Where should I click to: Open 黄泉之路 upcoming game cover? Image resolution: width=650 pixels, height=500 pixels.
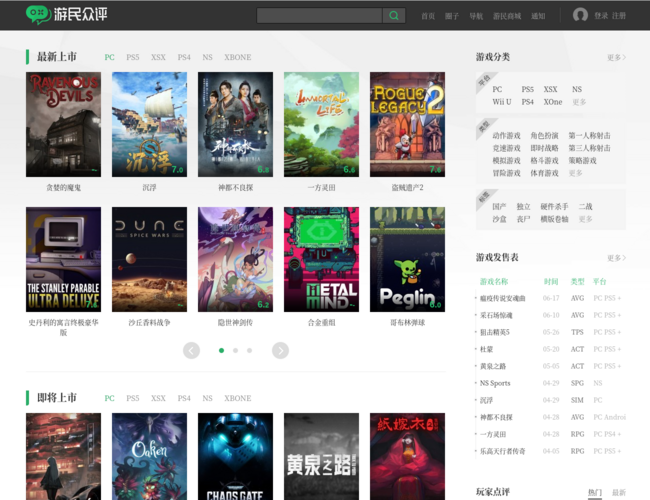321,456
